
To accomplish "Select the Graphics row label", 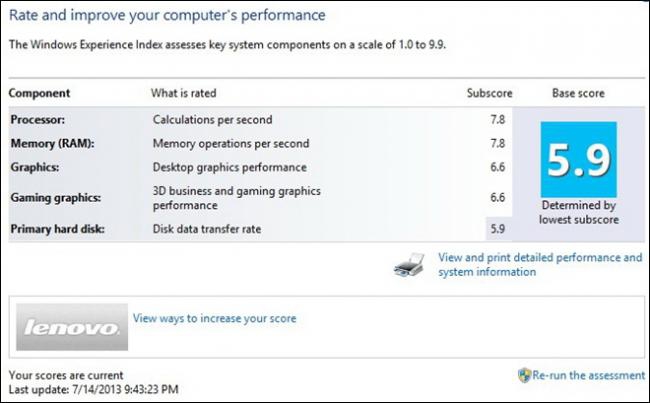I will point(35,167).
